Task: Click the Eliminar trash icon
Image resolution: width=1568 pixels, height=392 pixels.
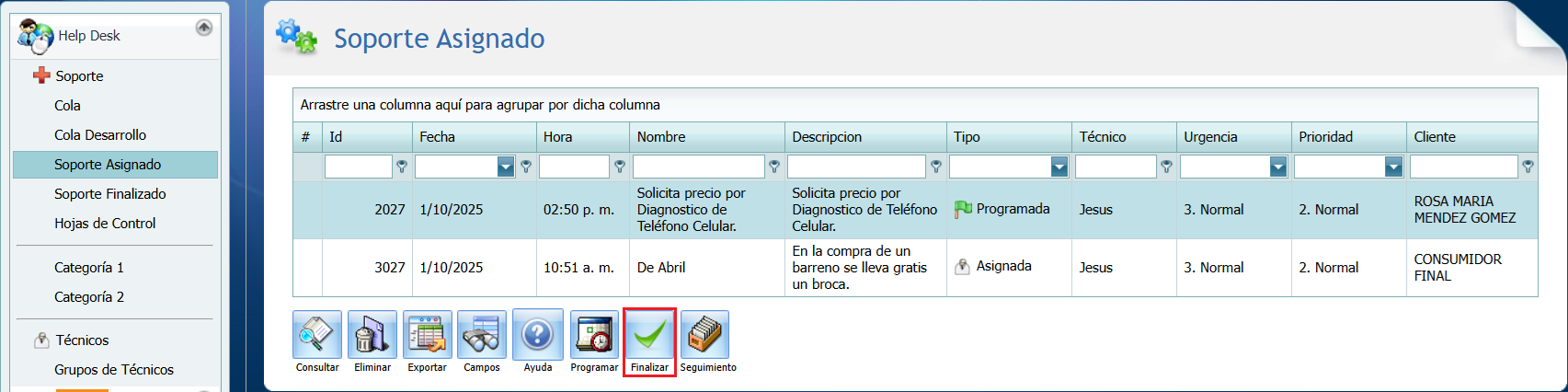Action: point(372,334)
